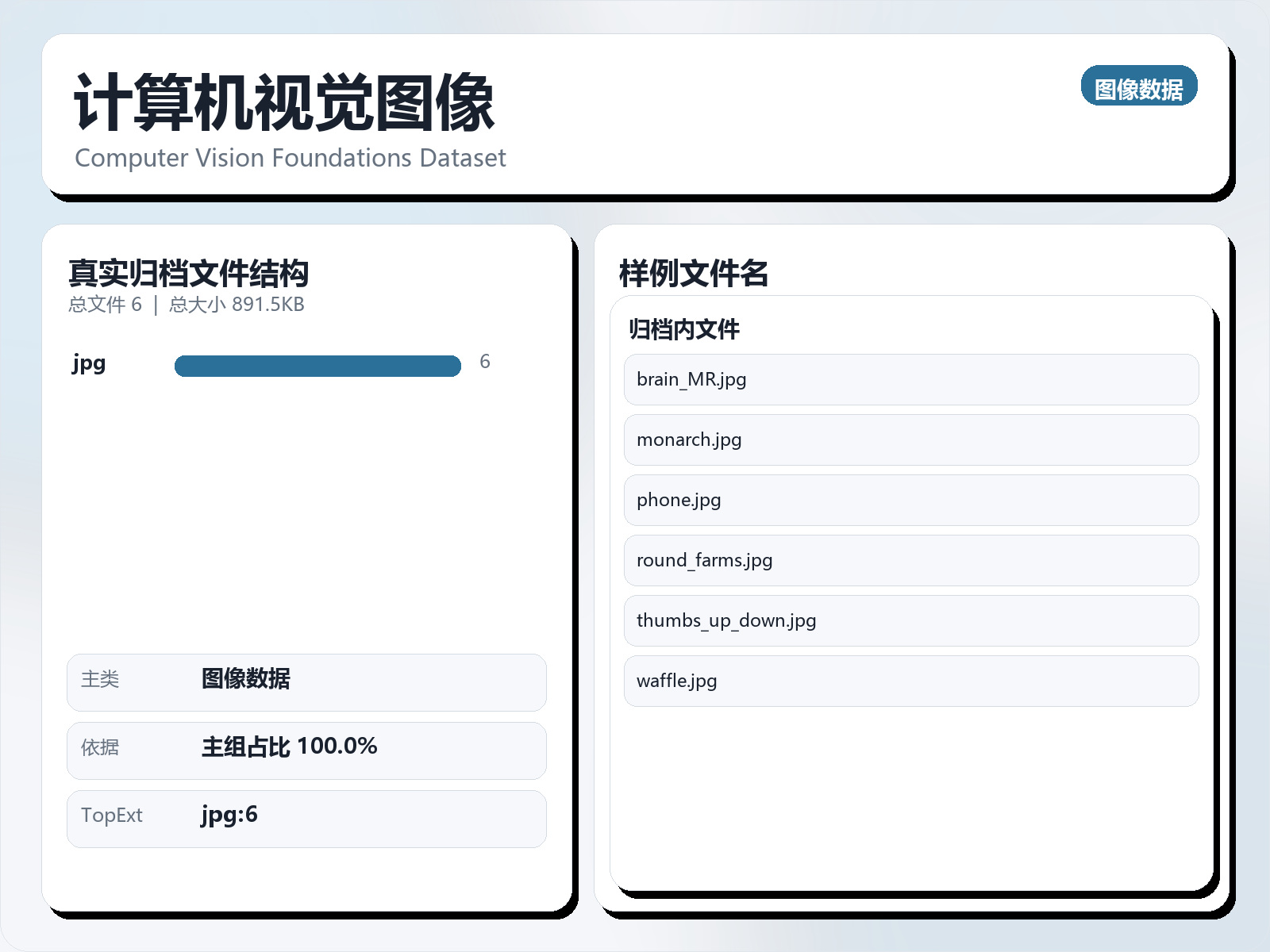The width and height of the screenshot is (1270, 952).
Task: Click the jpg progress bar
Action: pos(317,365)
